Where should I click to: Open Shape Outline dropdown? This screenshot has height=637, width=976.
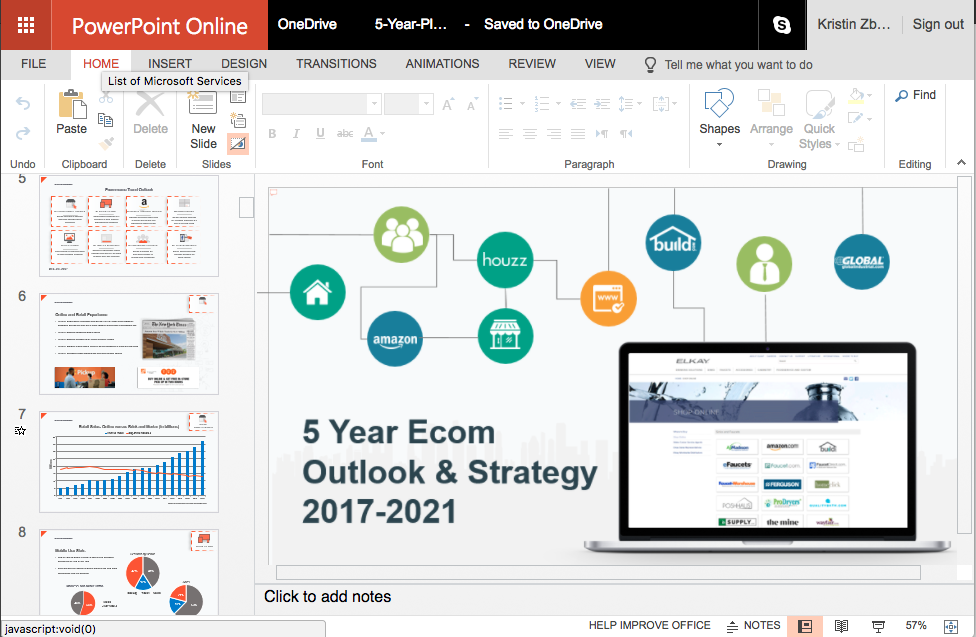tap(870, 118)
